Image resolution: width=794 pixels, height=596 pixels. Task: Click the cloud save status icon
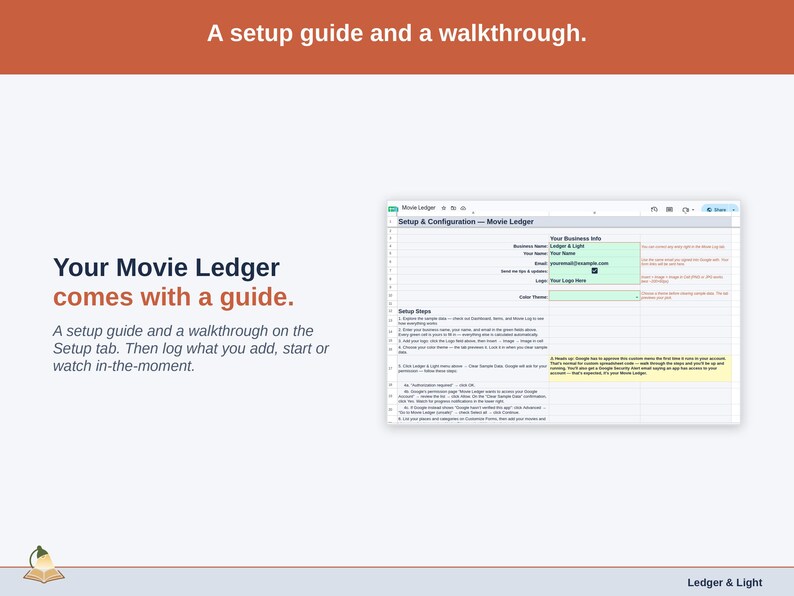pos(463,208)
